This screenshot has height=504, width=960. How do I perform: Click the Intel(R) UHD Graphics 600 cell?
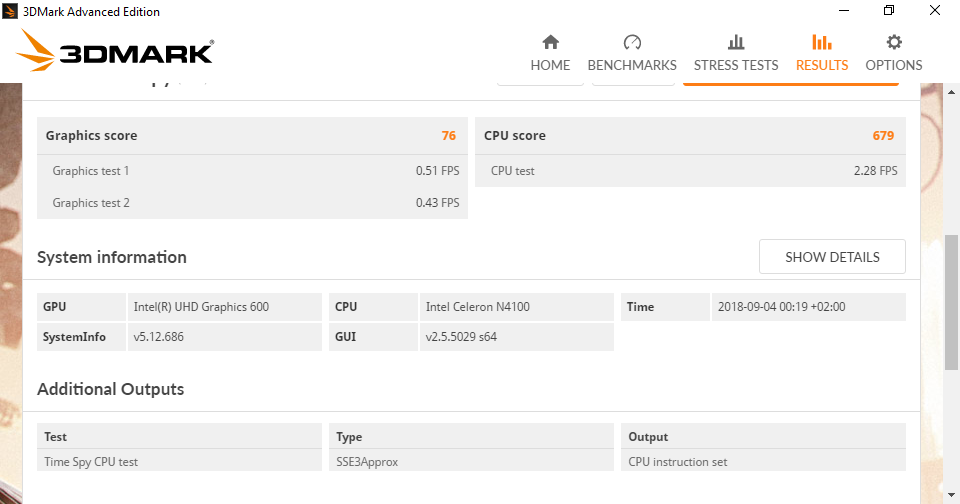tap(225, 307)
